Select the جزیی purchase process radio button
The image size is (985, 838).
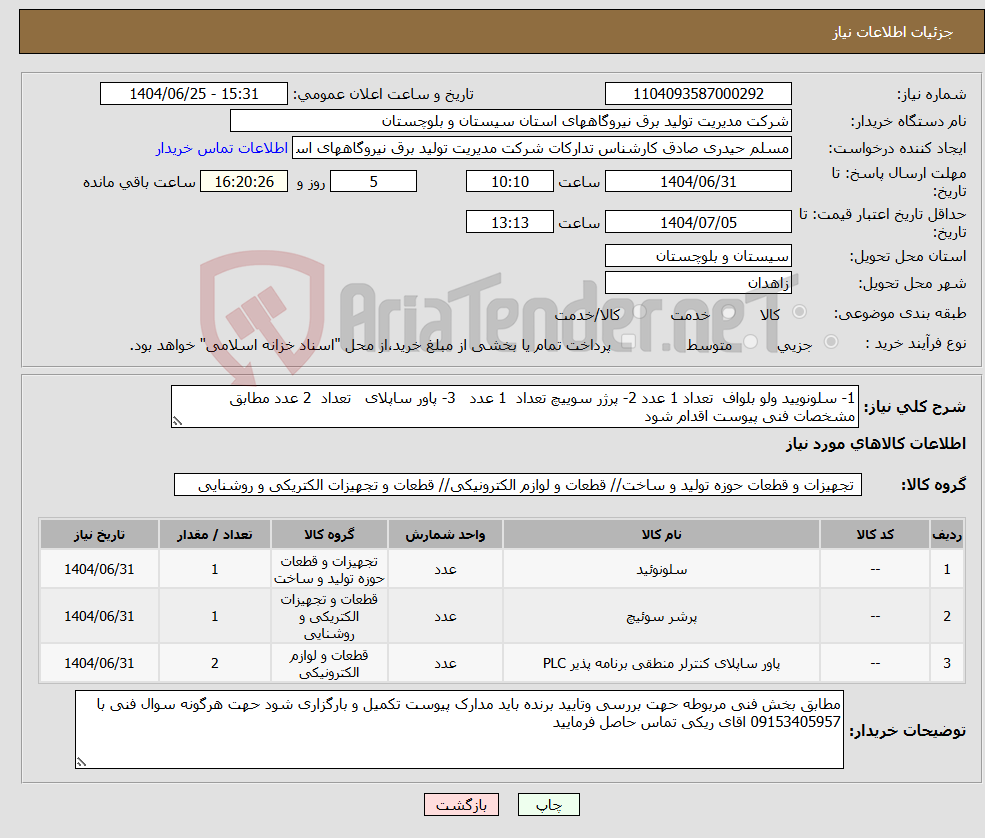pos(830,342)
